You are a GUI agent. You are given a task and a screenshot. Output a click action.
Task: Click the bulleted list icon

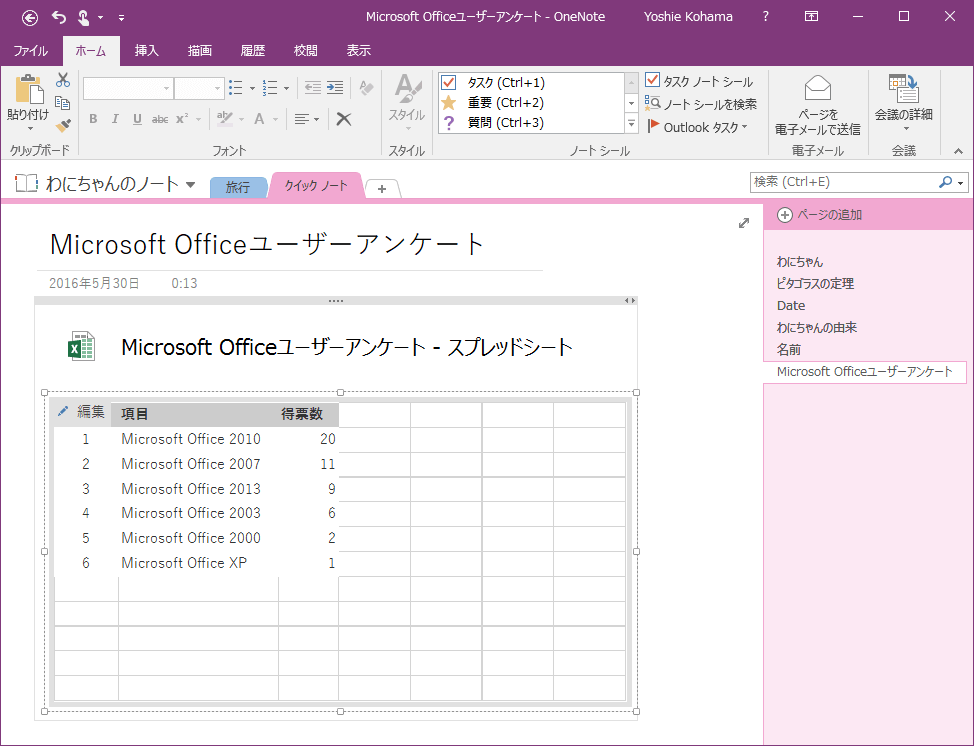coord(236,88)
